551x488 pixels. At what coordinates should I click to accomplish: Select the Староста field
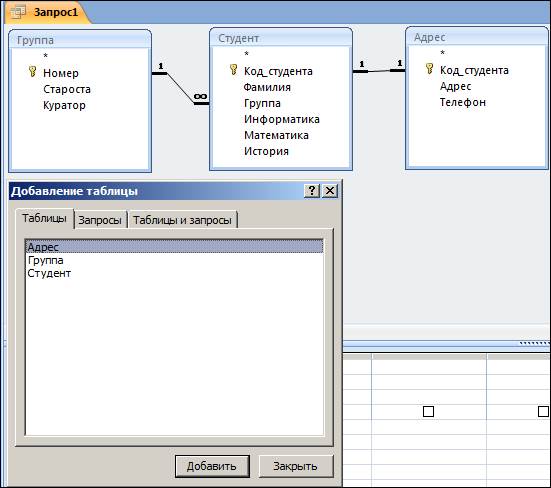[x=67, y=89]
